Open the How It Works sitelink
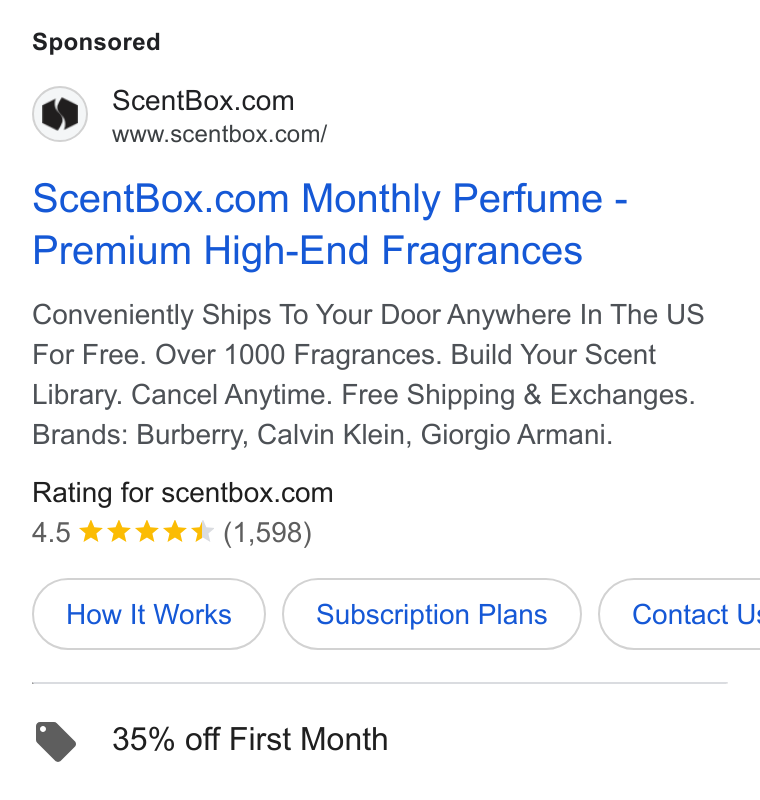Image resolution: width=760 pixels, height=800 pixels. pyautogui.click(x=149, y=614)
